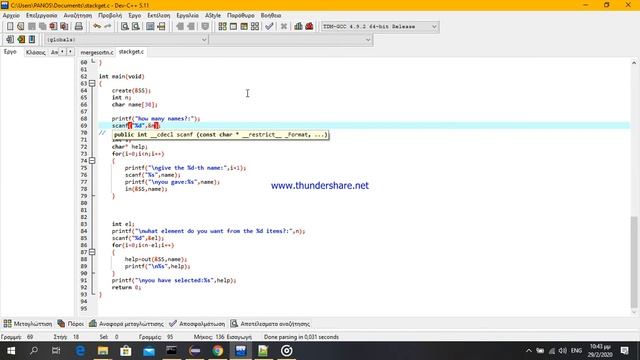Open Google Chrome from the taskbar
The width and height of the screenshot is (640, 360).
click(x=218, y=351)
